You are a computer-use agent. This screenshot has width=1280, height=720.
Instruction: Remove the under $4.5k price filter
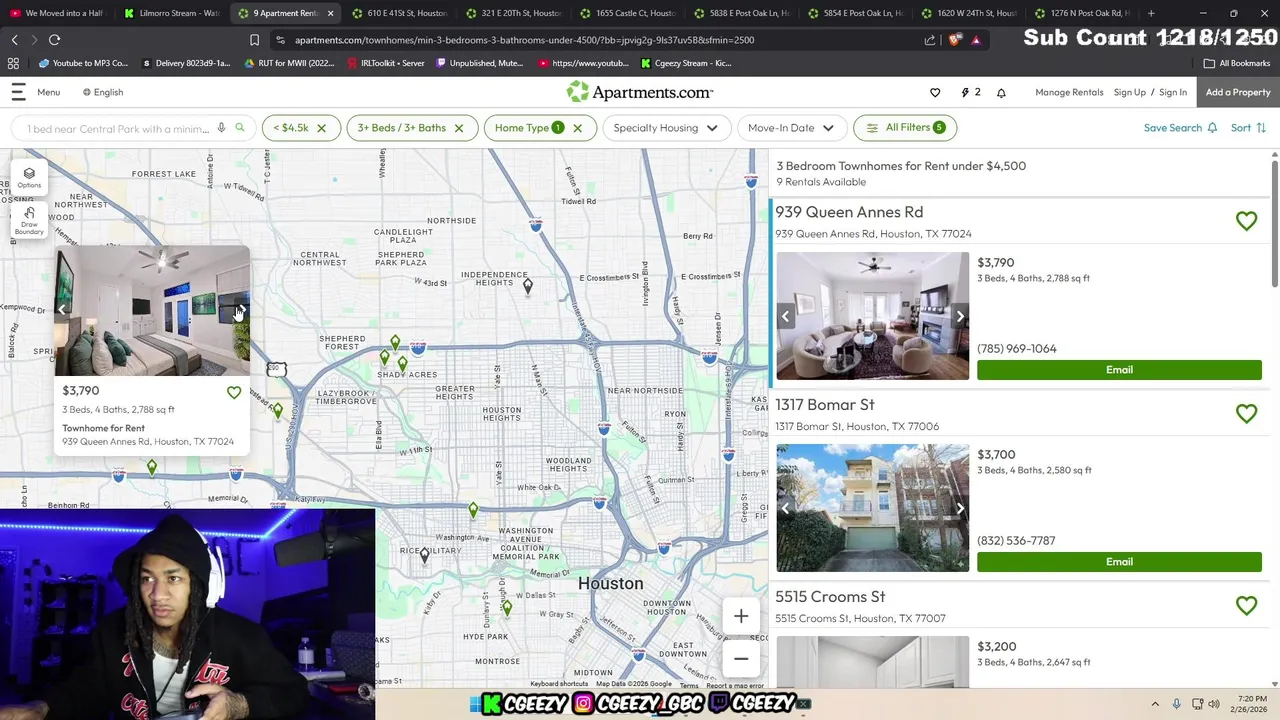tap(321, 128)
